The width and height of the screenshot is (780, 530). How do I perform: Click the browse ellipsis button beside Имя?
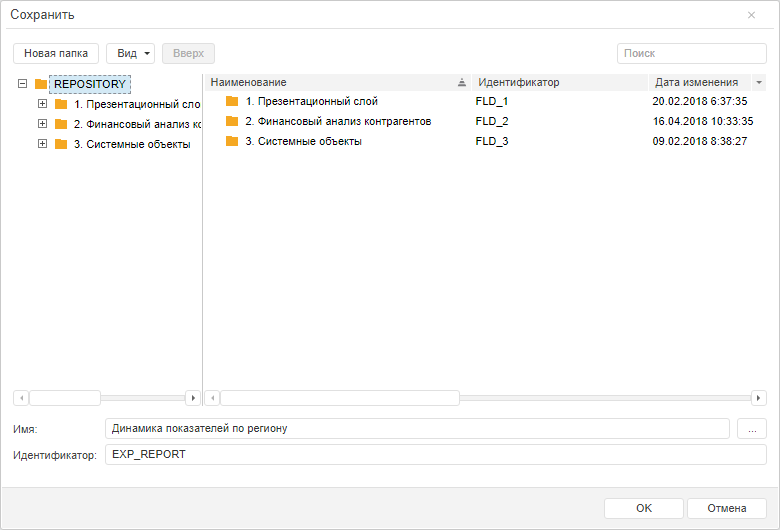click(x=752, y=428)
